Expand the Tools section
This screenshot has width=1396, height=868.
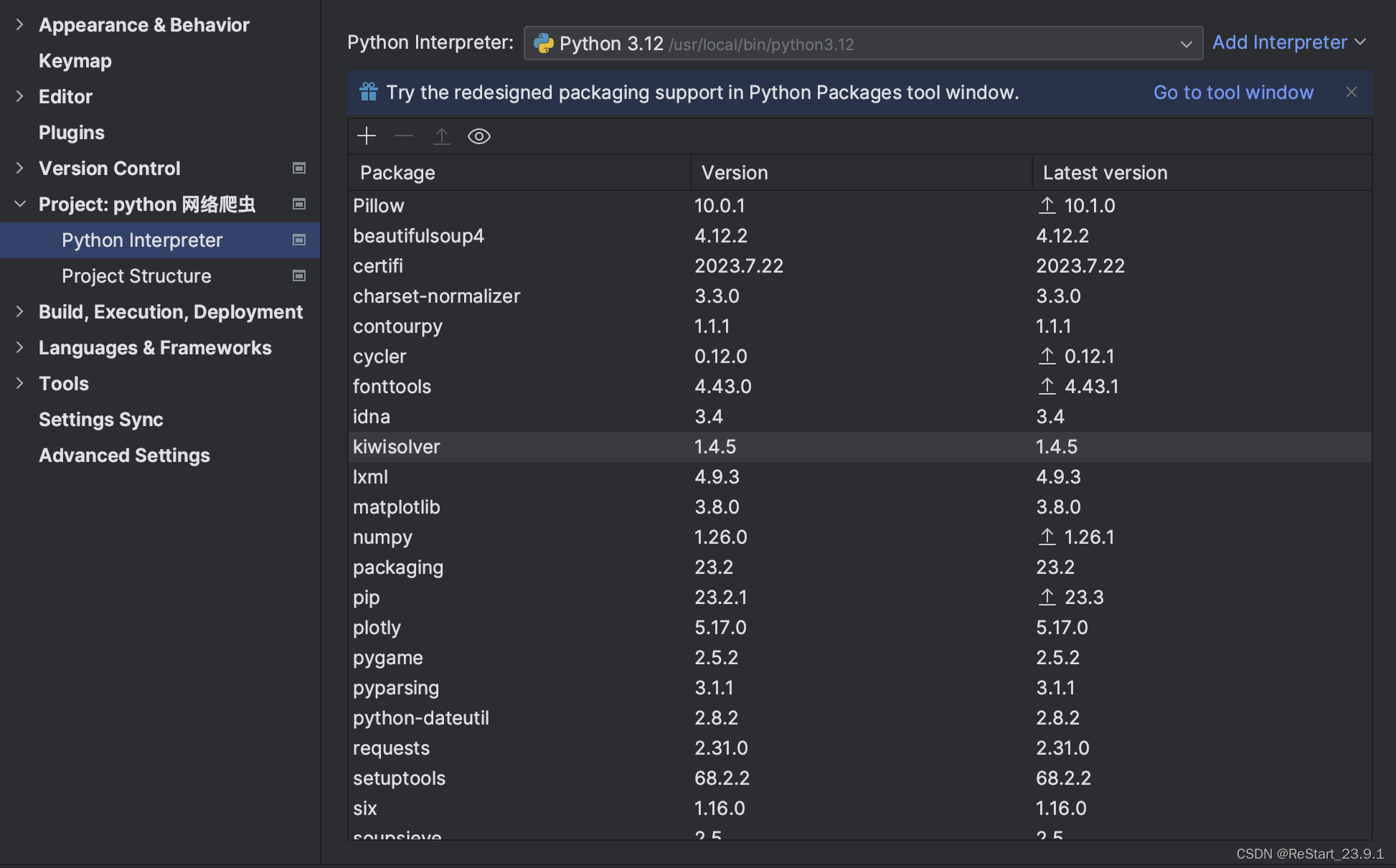point(20,383)
